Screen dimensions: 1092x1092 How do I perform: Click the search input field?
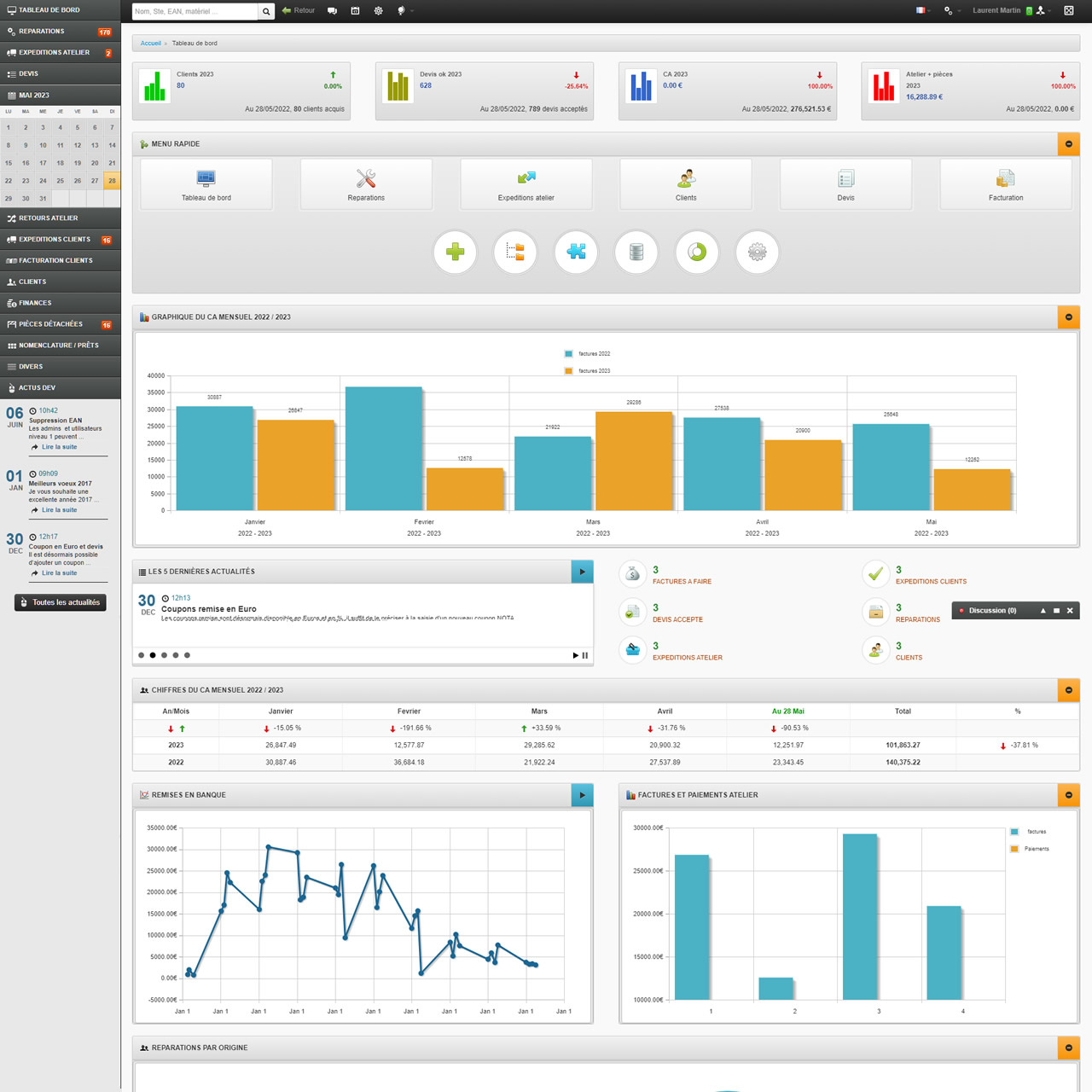[x=195, y=11]
